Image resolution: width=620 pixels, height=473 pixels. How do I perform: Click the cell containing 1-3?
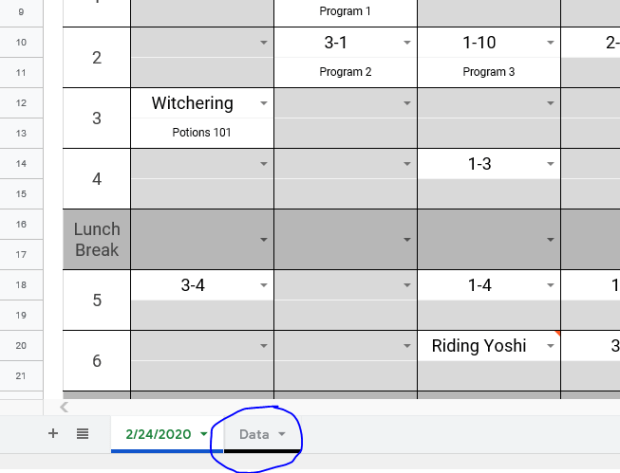pyautogui.click(x=478, y=164)
